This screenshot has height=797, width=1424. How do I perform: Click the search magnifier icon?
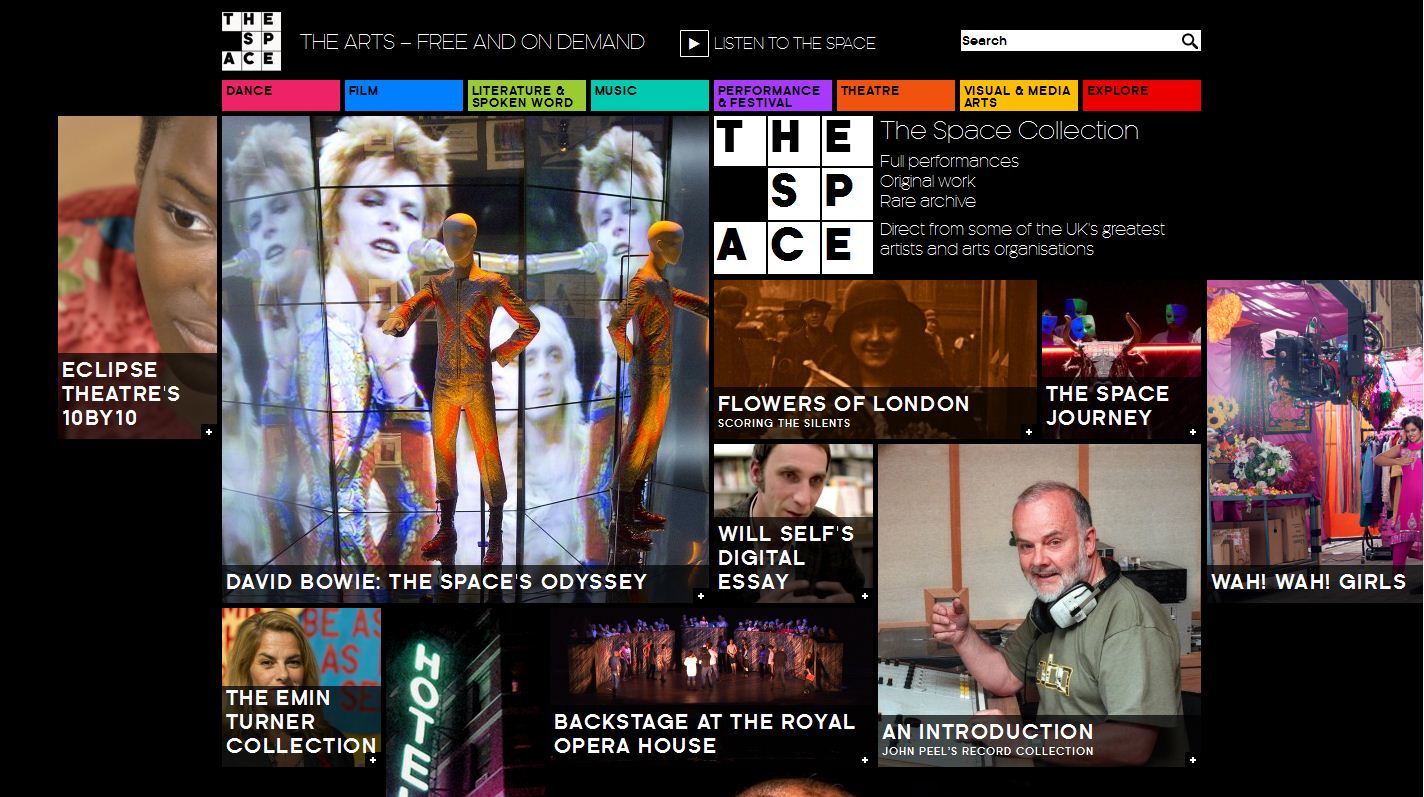1189,41
